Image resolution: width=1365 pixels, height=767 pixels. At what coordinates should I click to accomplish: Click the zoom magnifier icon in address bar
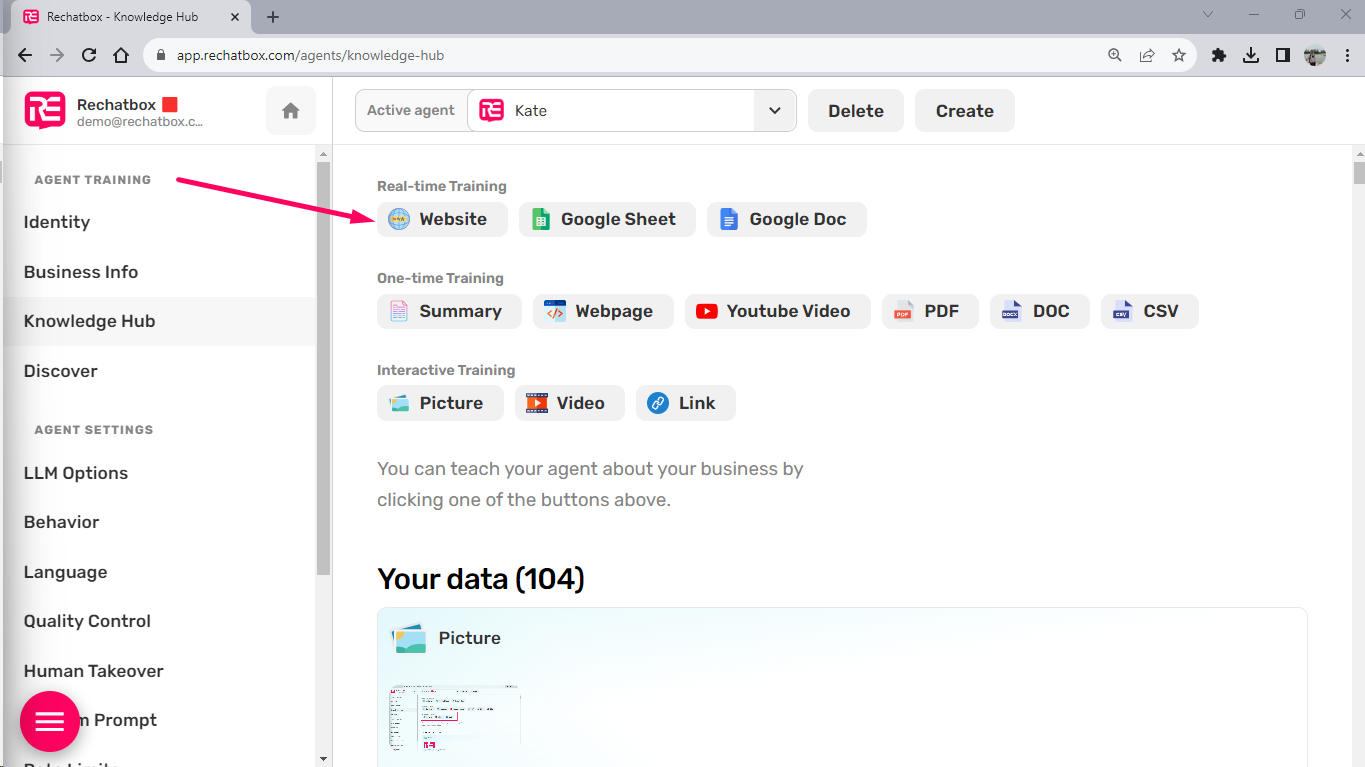(x=1115, y=56)
